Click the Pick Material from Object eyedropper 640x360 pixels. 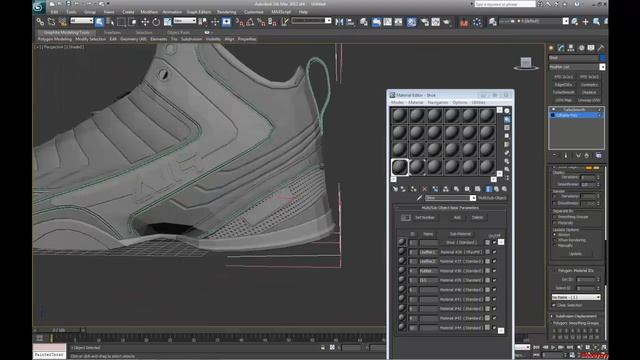pos(419,198)
